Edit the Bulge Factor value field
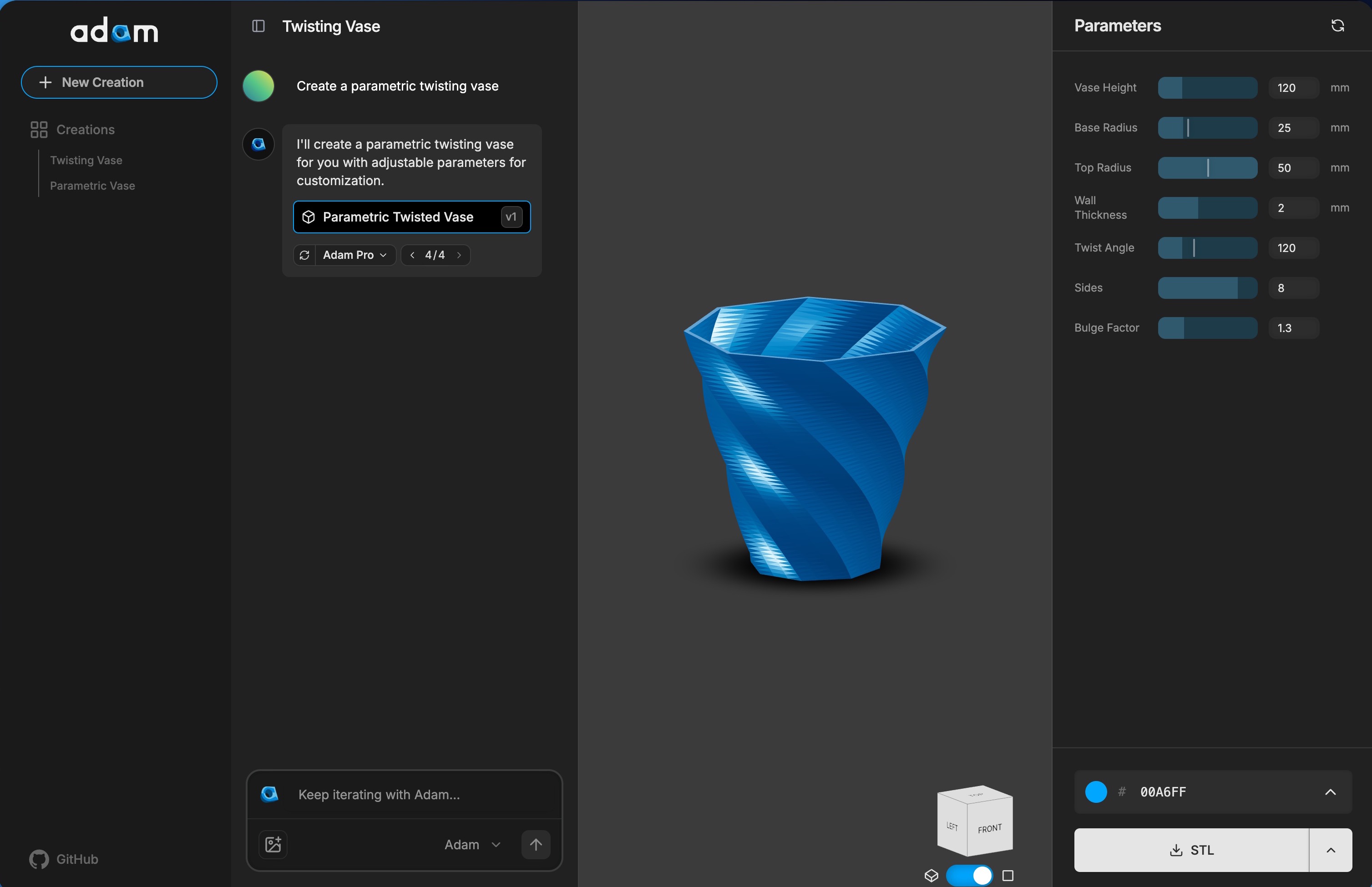The image size is (1372, 887). click(x=1294, y=328)
